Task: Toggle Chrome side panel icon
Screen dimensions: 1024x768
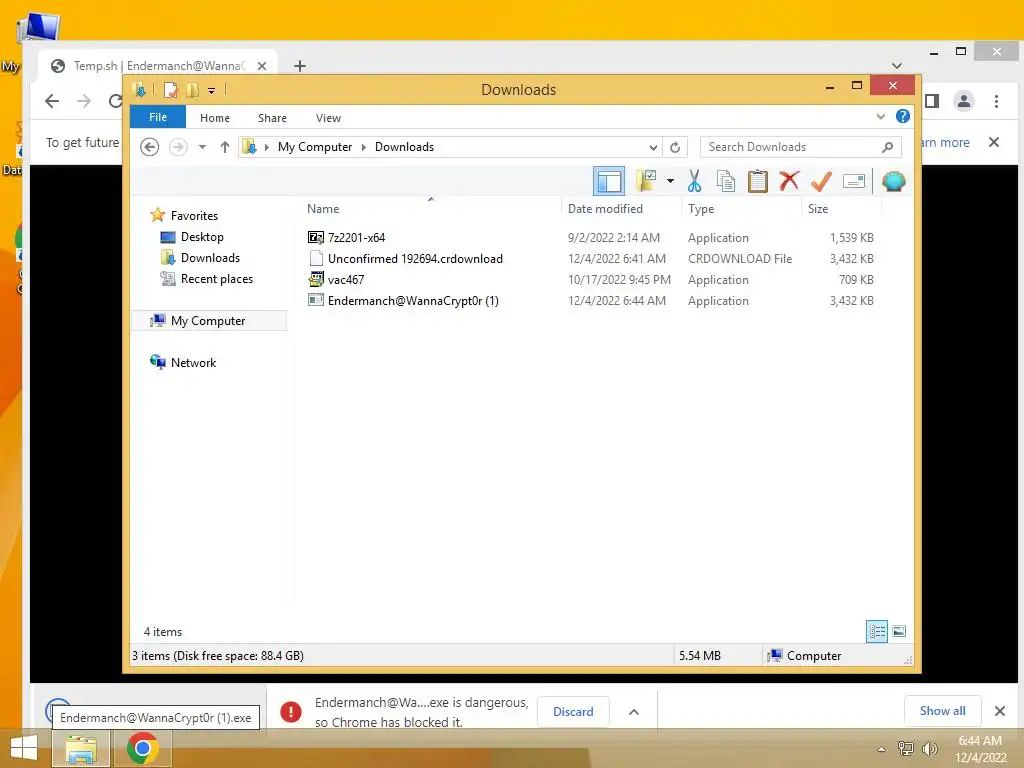Action: click(932, 101)
